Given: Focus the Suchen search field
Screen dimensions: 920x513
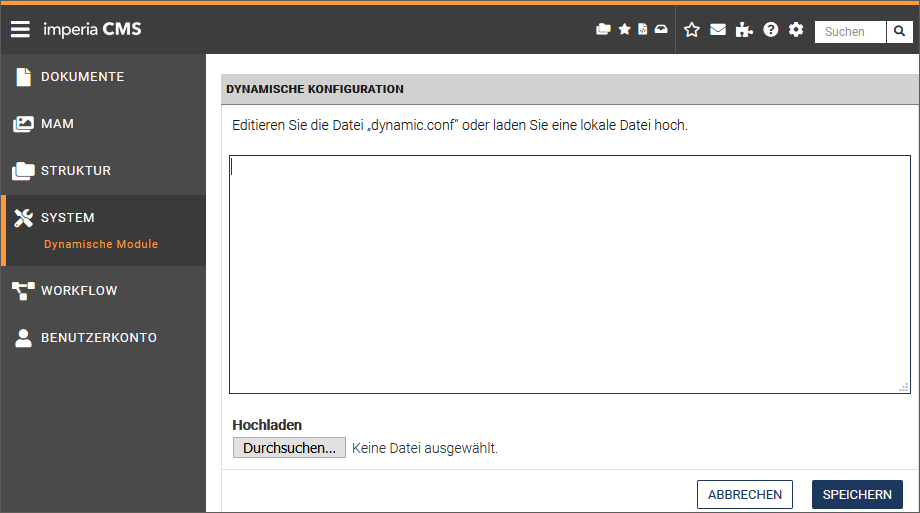Looking at the screenshot, I should tap(850, 32).
